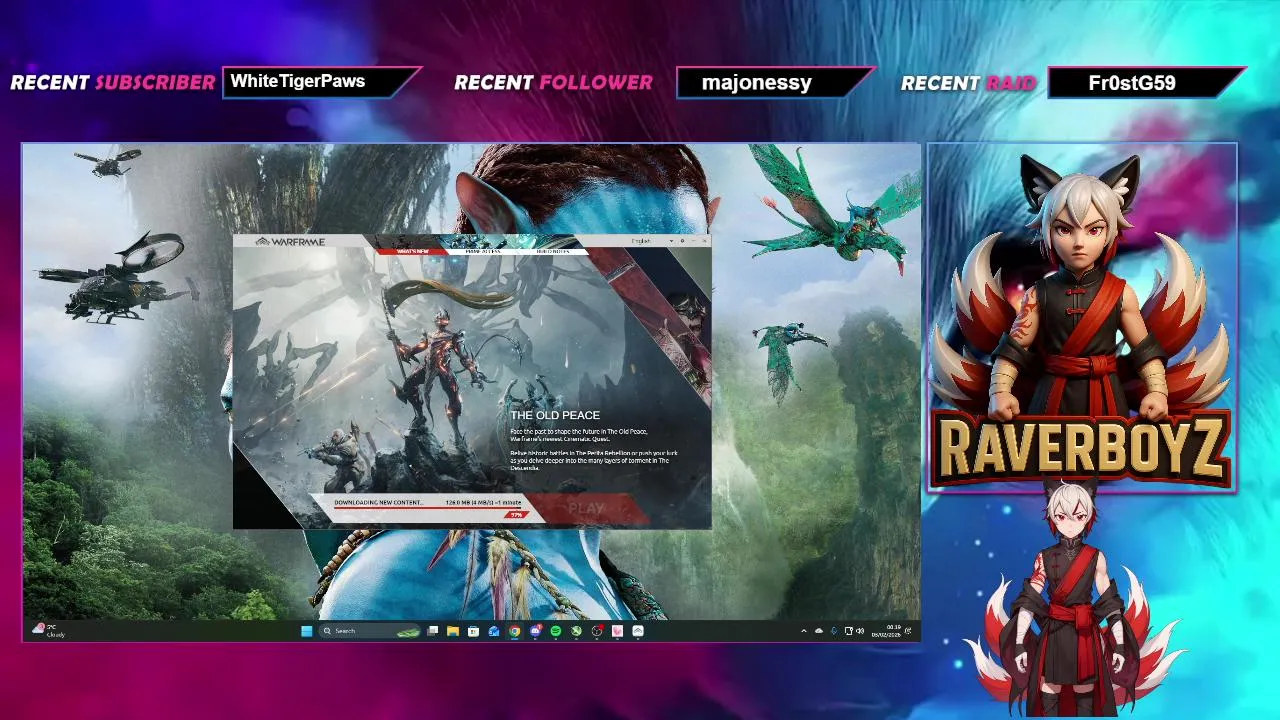
Task: Click the Warframe logo in launcher header
Action: 291,241
